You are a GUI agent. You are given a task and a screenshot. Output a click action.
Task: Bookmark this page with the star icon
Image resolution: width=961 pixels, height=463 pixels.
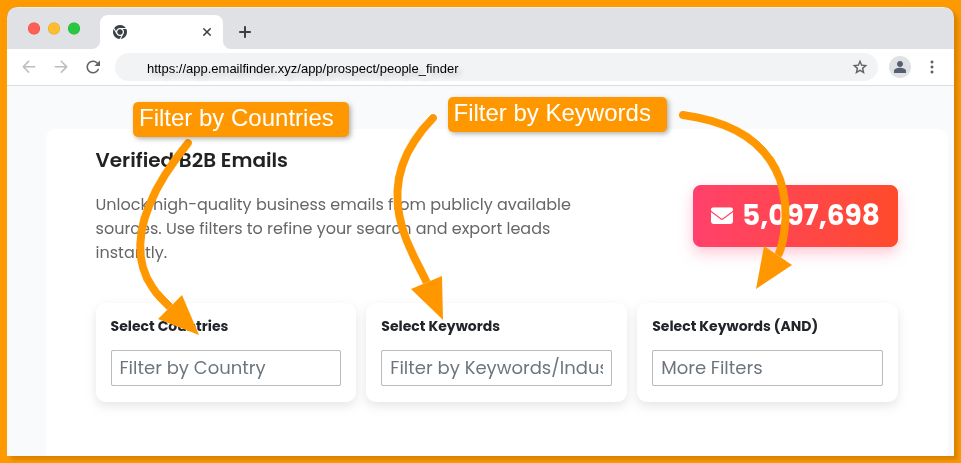coord(859,67)
